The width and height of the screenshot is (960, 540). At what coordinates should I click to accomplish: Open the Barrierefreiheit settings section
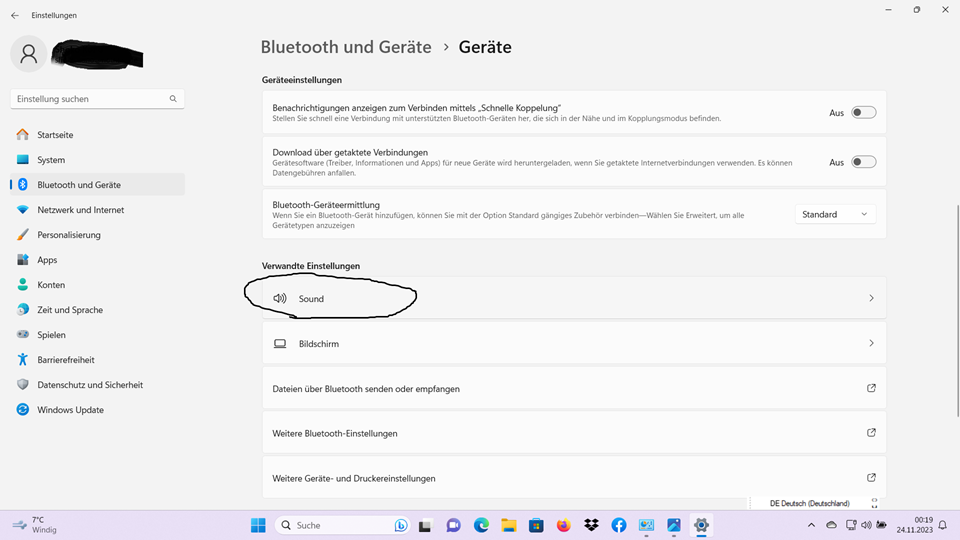(65, 360)
